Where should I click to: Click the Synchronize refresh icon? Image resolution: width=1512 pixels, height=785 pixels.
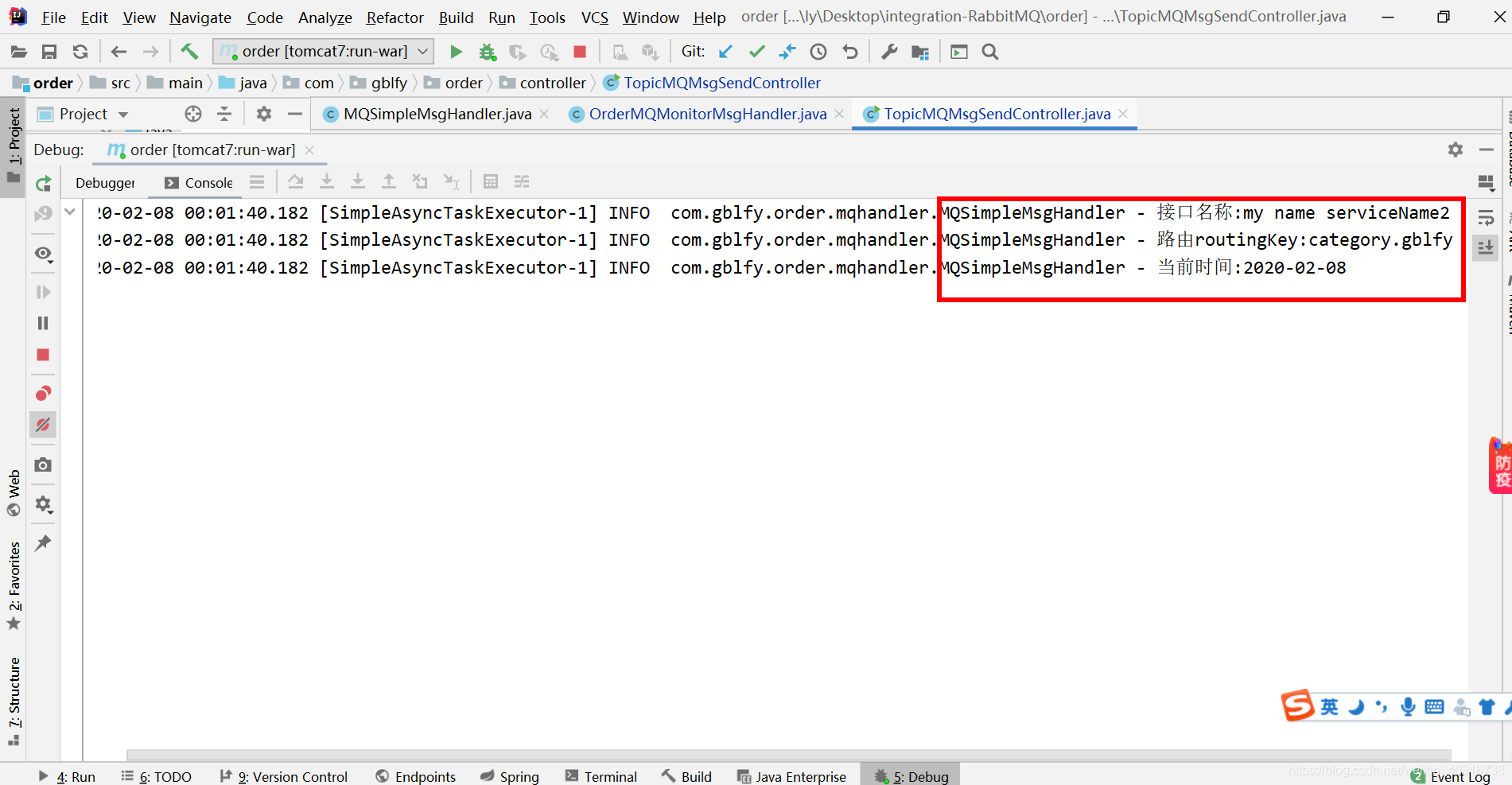click(x=80, y=52)
